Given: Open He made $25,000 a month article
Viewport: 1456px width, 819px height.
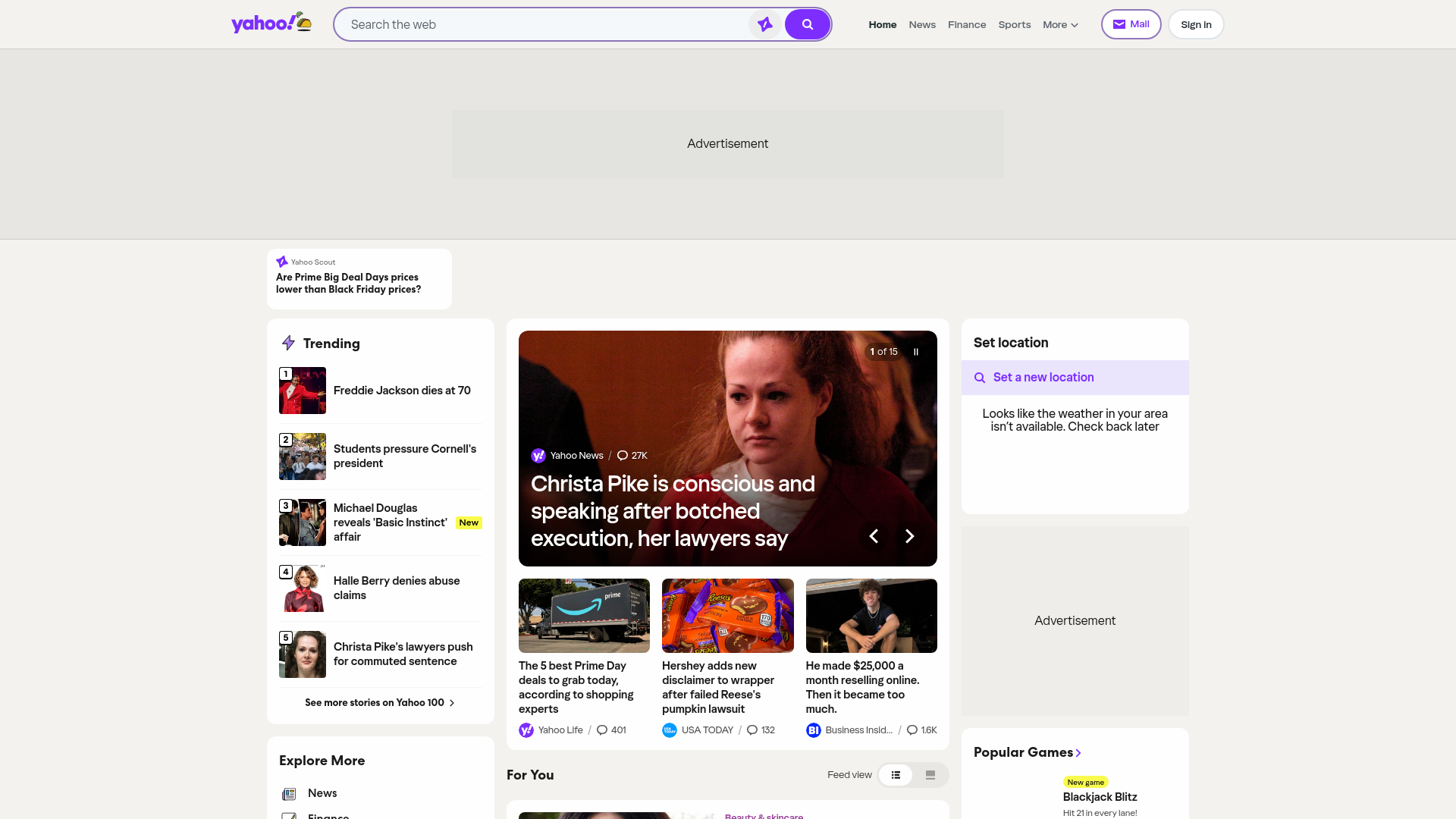Looking at the screenshot, I should pos(863,687).
